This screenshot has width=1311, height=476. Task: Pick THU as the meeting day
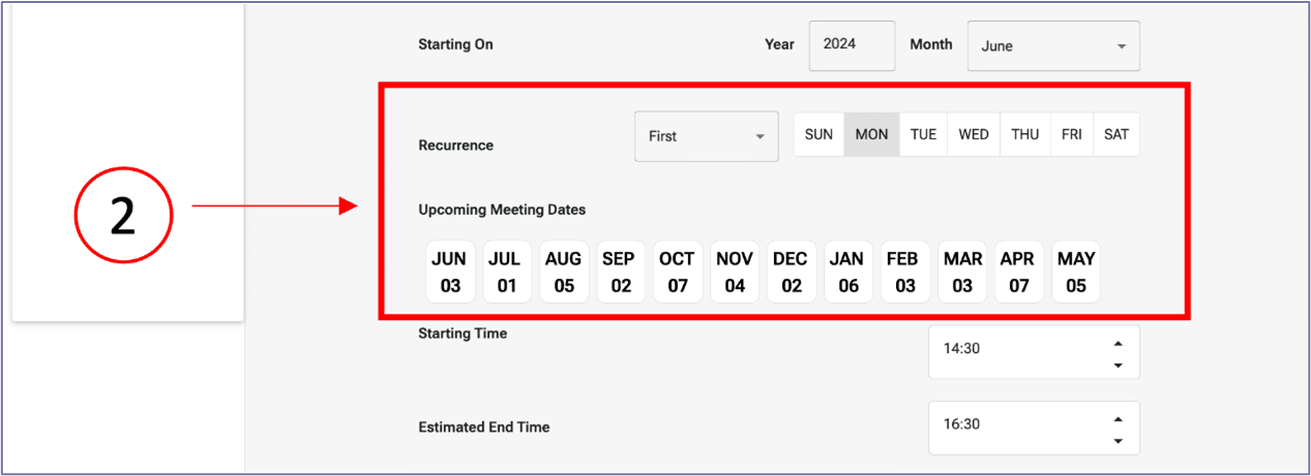coord(1024,135)
